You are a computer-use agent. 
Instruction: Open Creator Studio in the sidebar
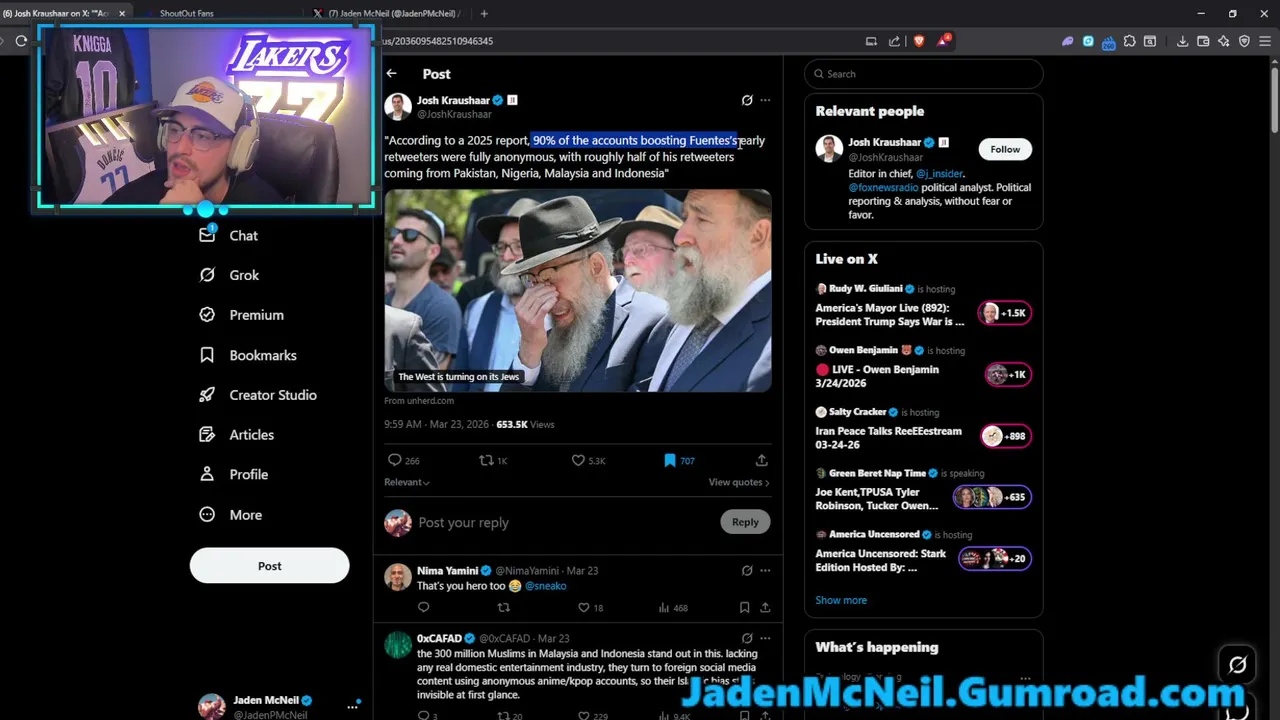(x=258, y=395)
